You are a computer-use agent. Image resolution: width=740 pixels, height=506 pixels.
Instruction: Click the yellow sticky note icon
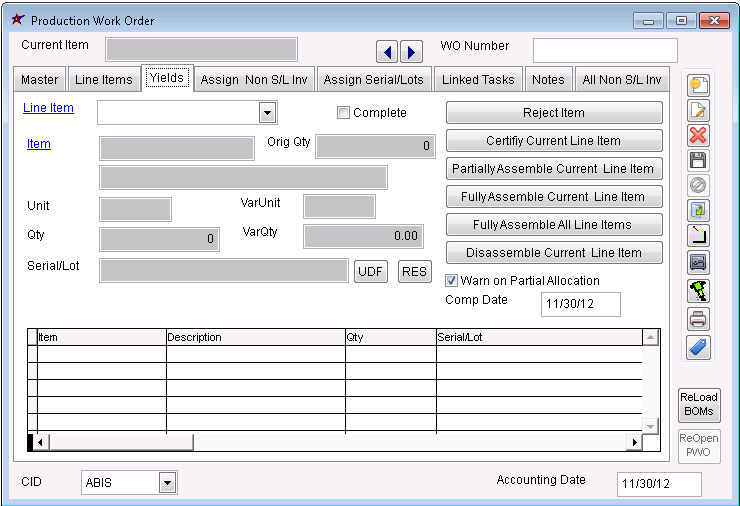tap(699, 236)
